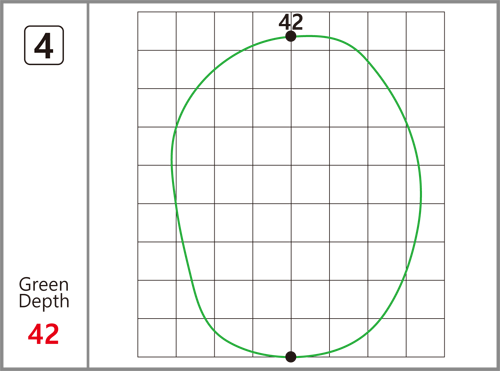Click the word Green in side panel
The height and width of the screenshot is (371, 500).
coord(44,284)
